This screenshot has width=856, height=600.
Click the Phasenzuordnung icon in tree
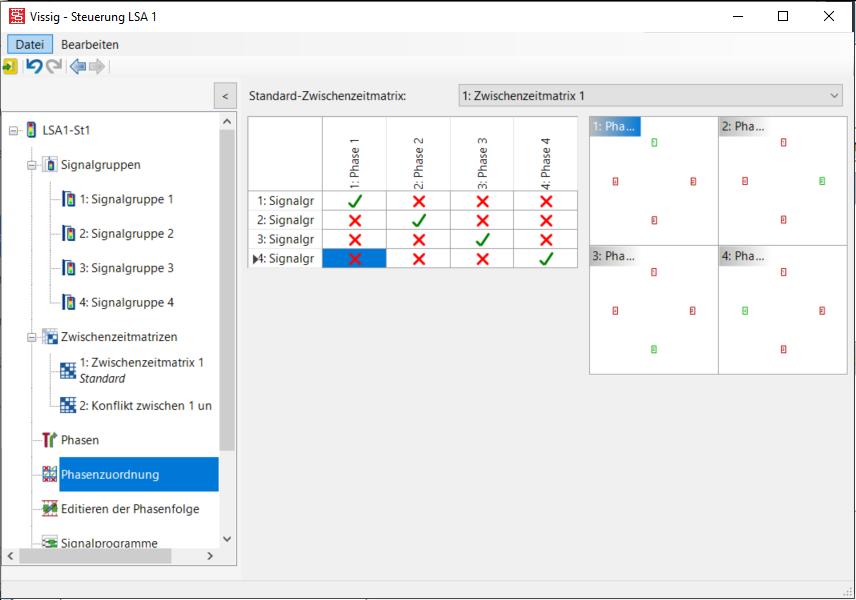pos(50,474)
